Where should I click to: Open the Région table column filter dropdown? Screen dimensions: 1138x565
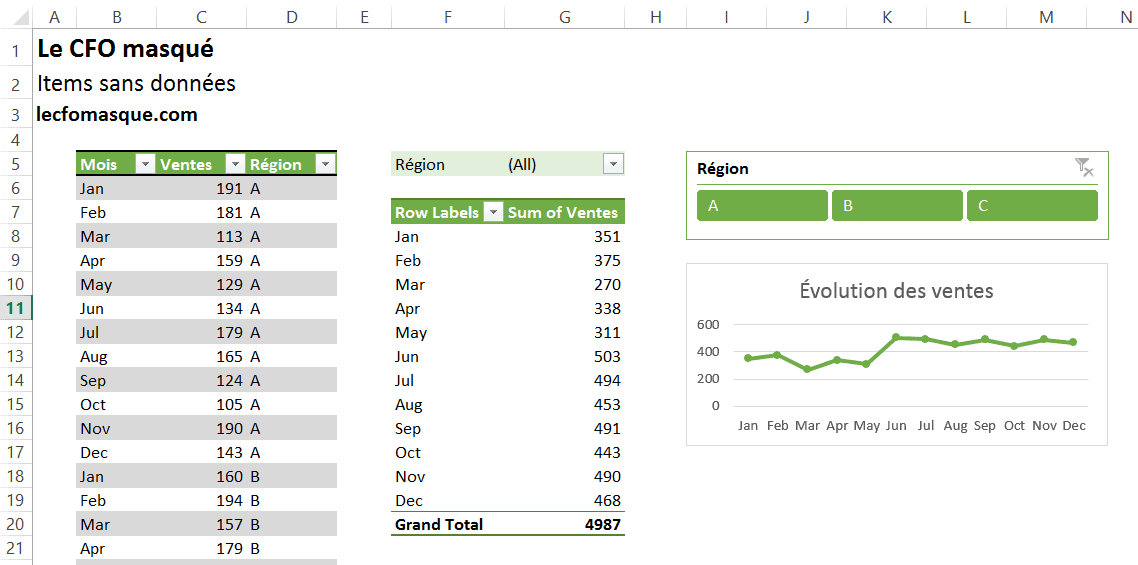point(324,165)
